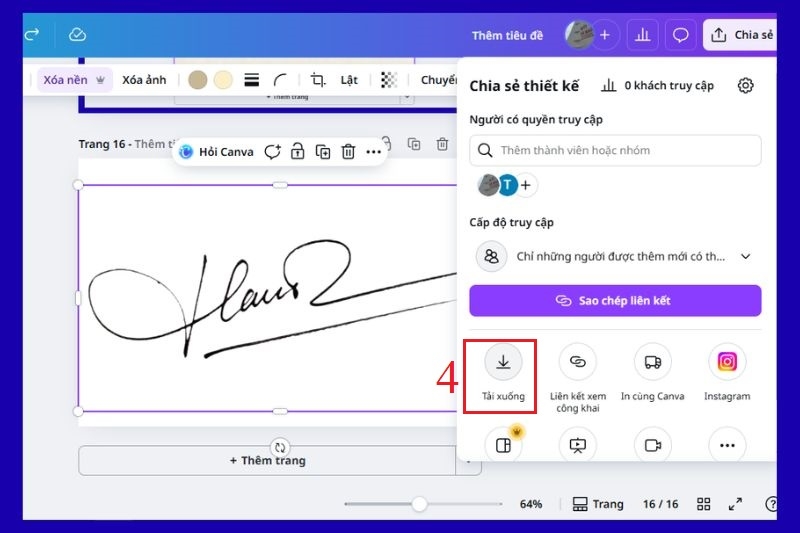
Task: Click the Tải xuống download icon
Action: [503, 362]
